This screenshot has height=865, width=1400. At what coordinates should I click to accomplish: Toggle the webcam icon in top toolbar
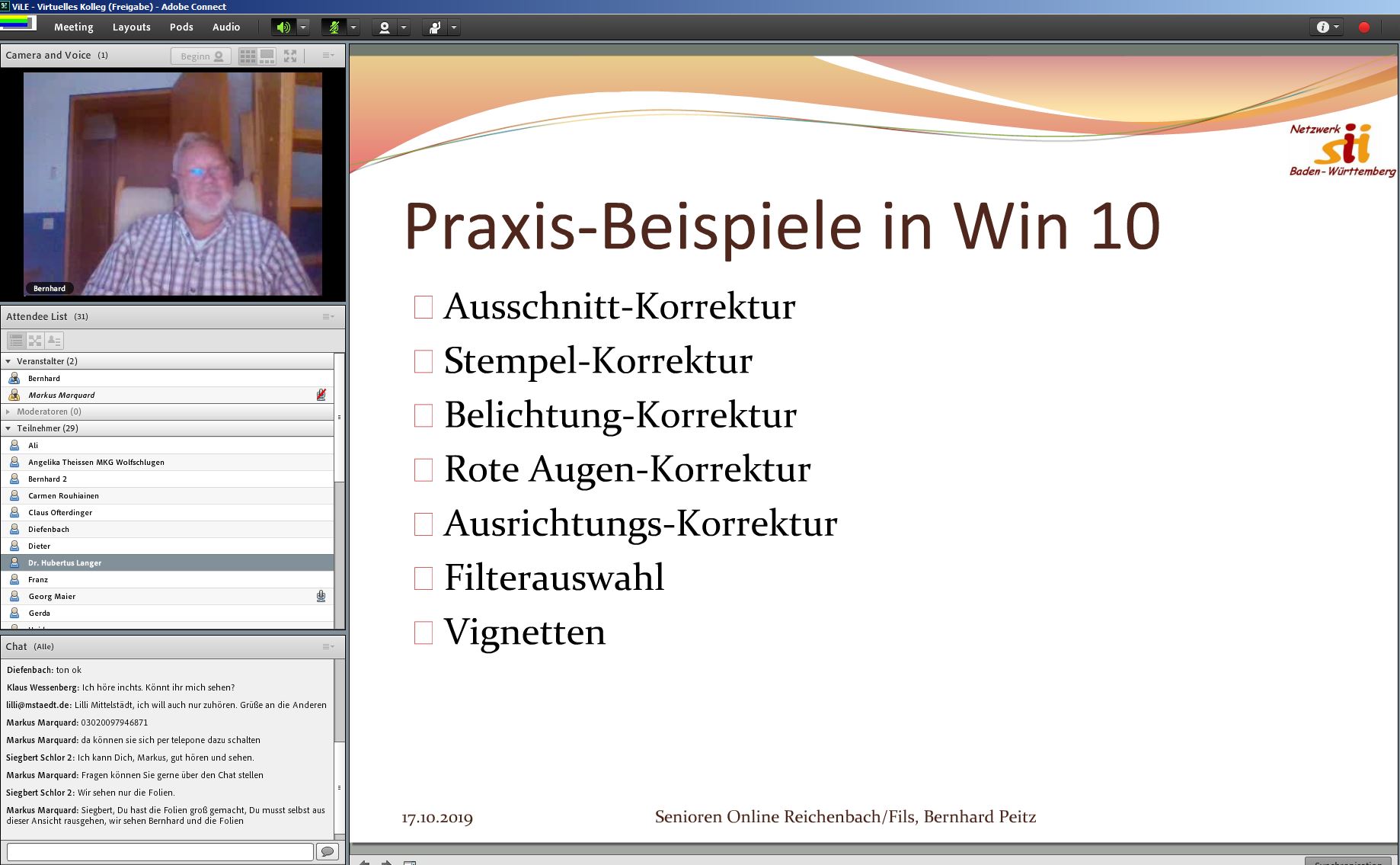(x=385, y=27)
